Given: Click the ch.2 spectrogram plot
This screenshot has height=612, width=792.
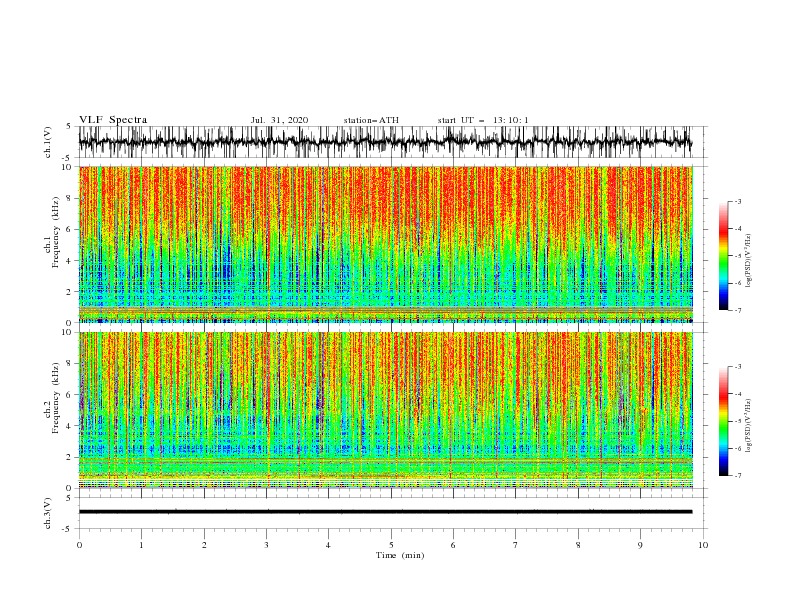Looking at the screenshot, I should pos(385,410).
